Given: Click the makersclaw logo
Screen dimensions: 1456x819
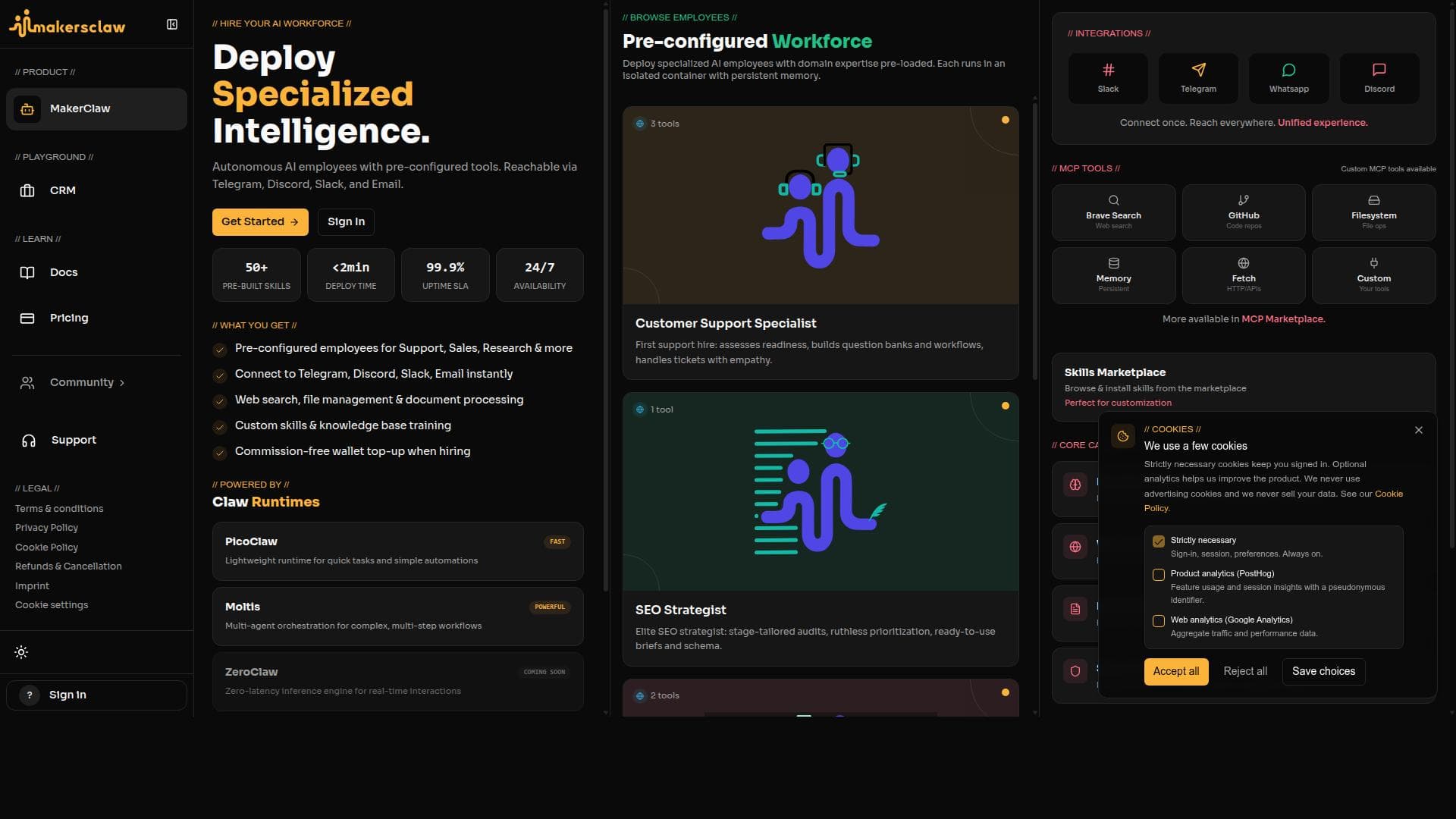Looking at the screenshot, I should point(67,24).
